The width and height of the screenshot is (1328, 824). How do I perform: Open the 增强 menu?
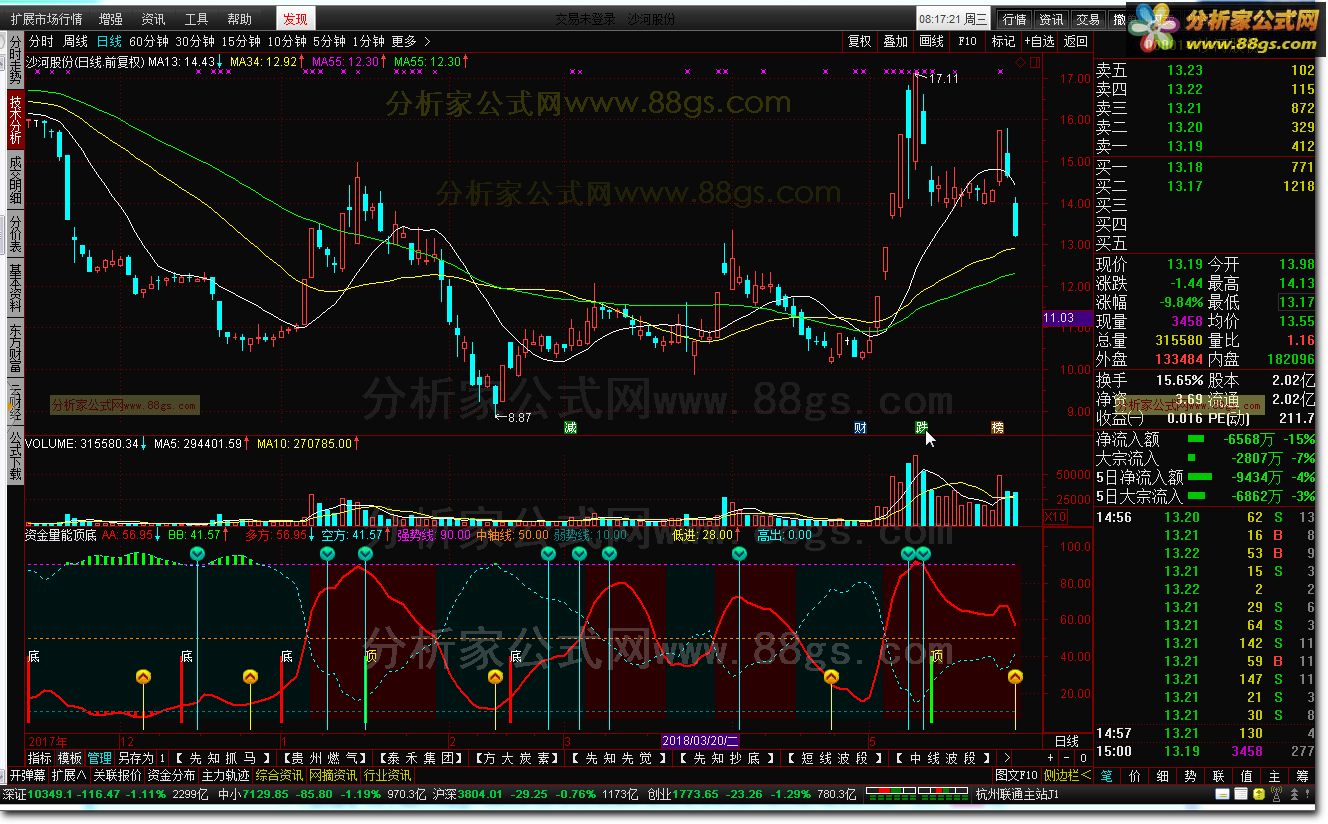click(111, 19)
